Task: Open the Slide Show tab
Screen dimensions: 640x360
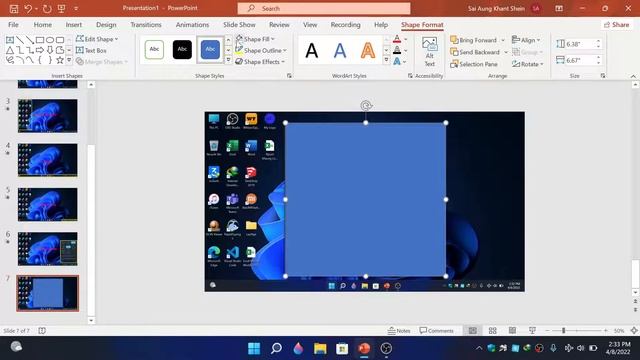Action: (239, 25)
